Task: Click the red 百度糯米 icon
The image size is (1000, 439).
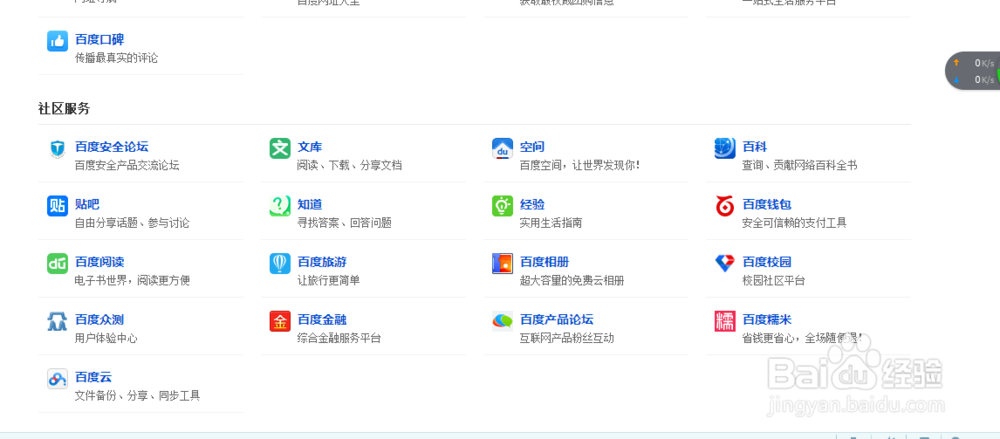Action: pos(725,321)
